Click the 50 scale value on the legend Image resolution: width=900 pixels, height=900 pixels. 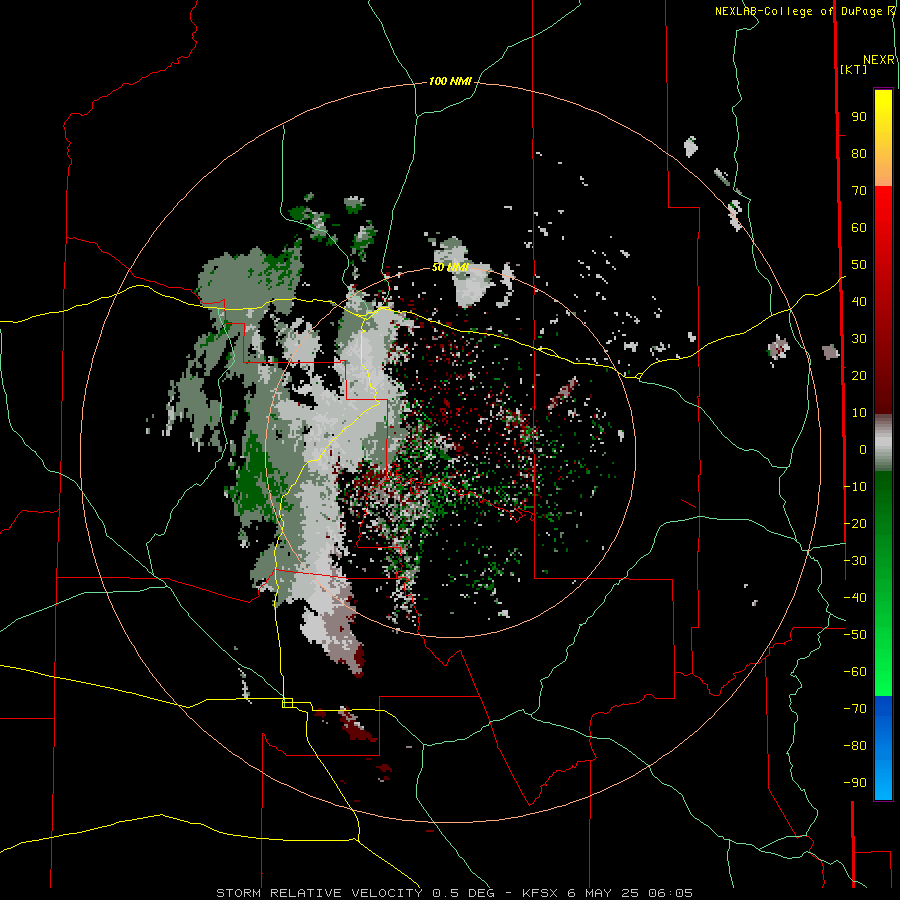[859, 265]
